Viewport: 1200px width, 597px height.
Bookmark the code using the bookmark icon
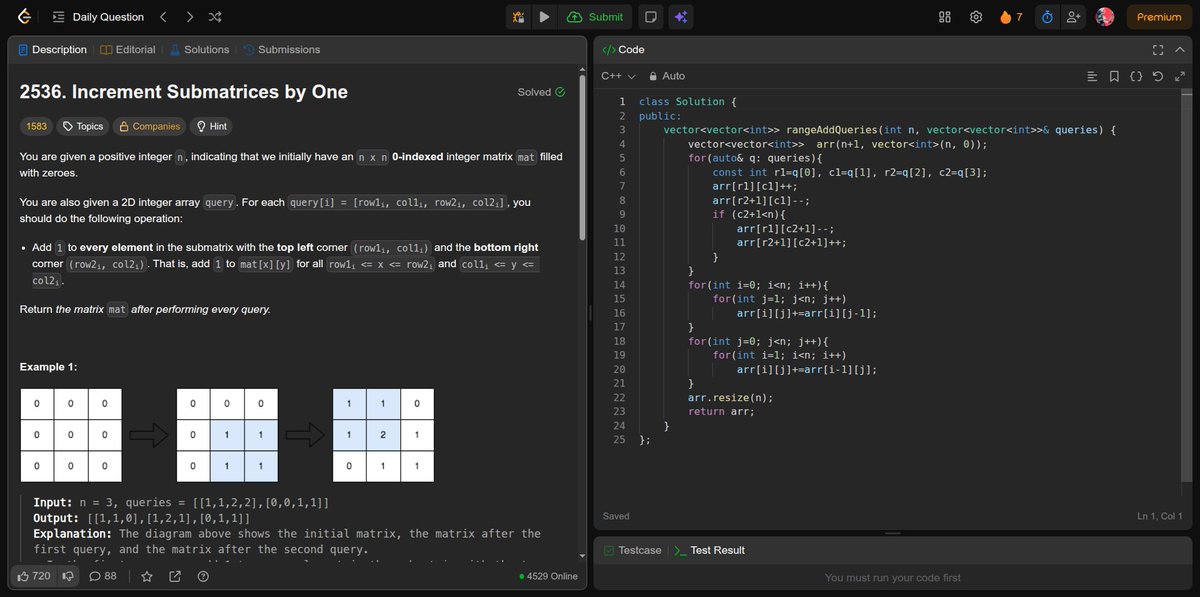[1114, 75]
